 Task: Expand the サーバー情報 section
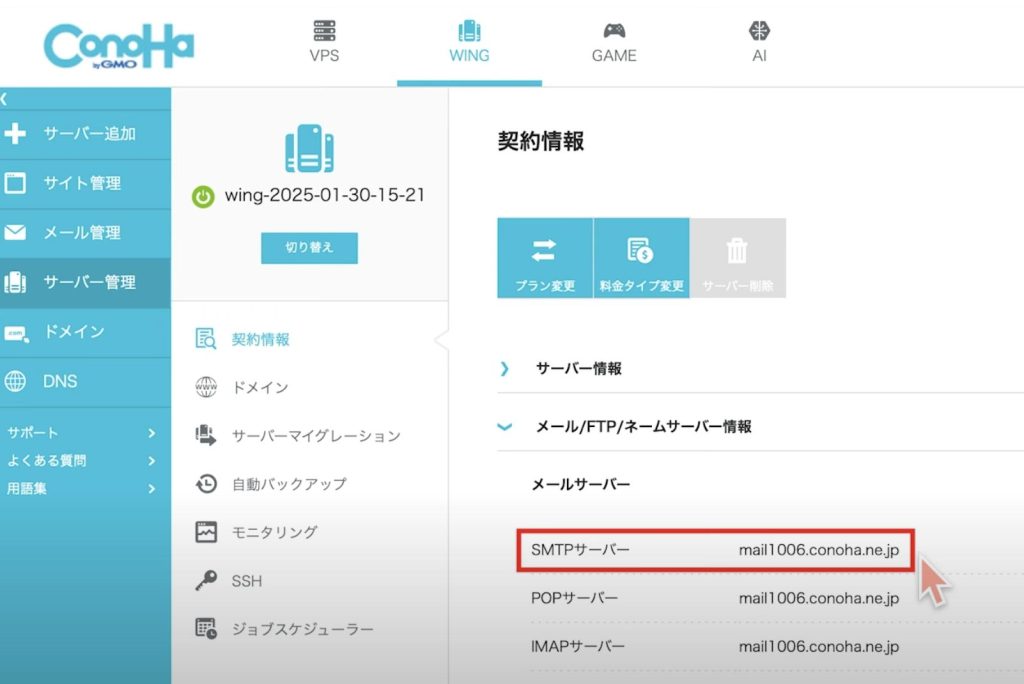[505, 369]
